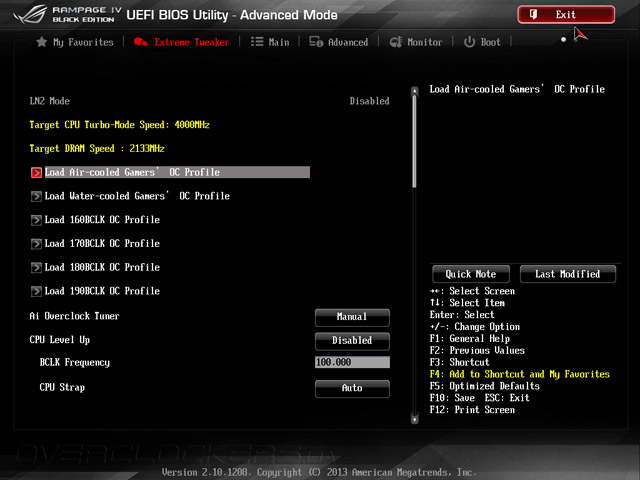This screenshot has width=640, height=480.
Task: Select Load 180BCLK OC Profile text
Action: coord(102,267)
